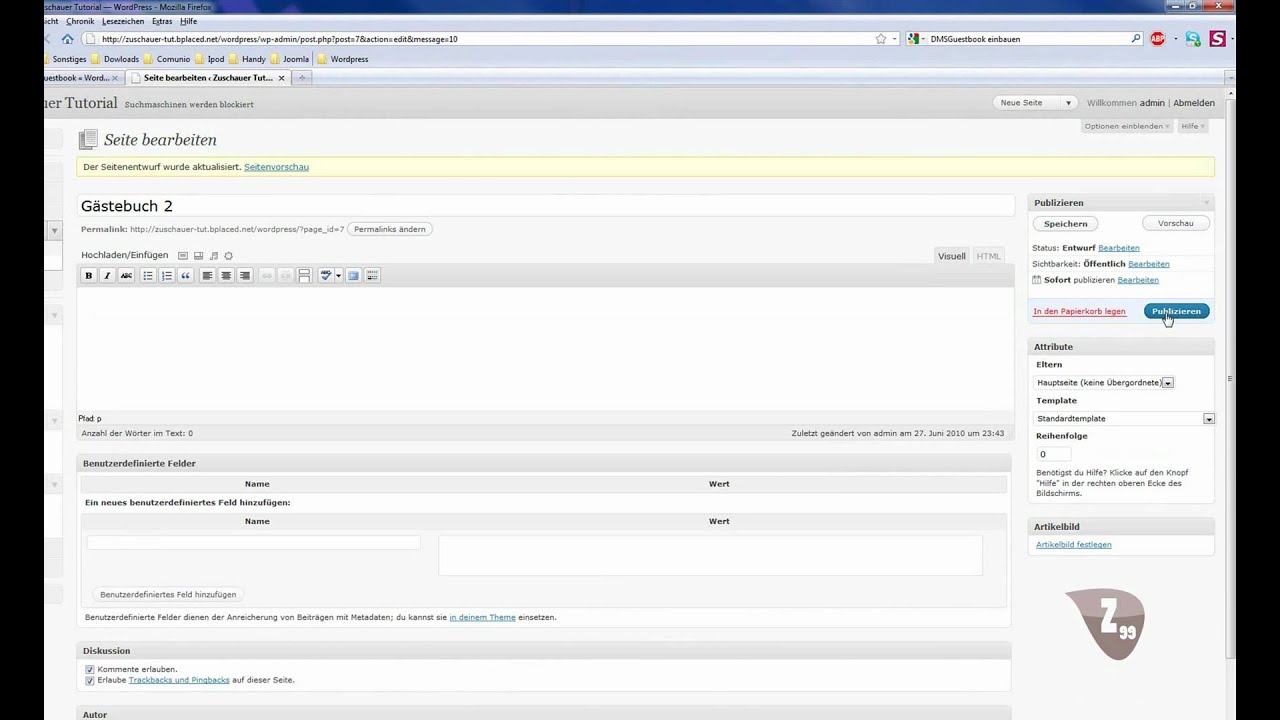
Task: Click the custom field Name input
Action: pos(254,542)
